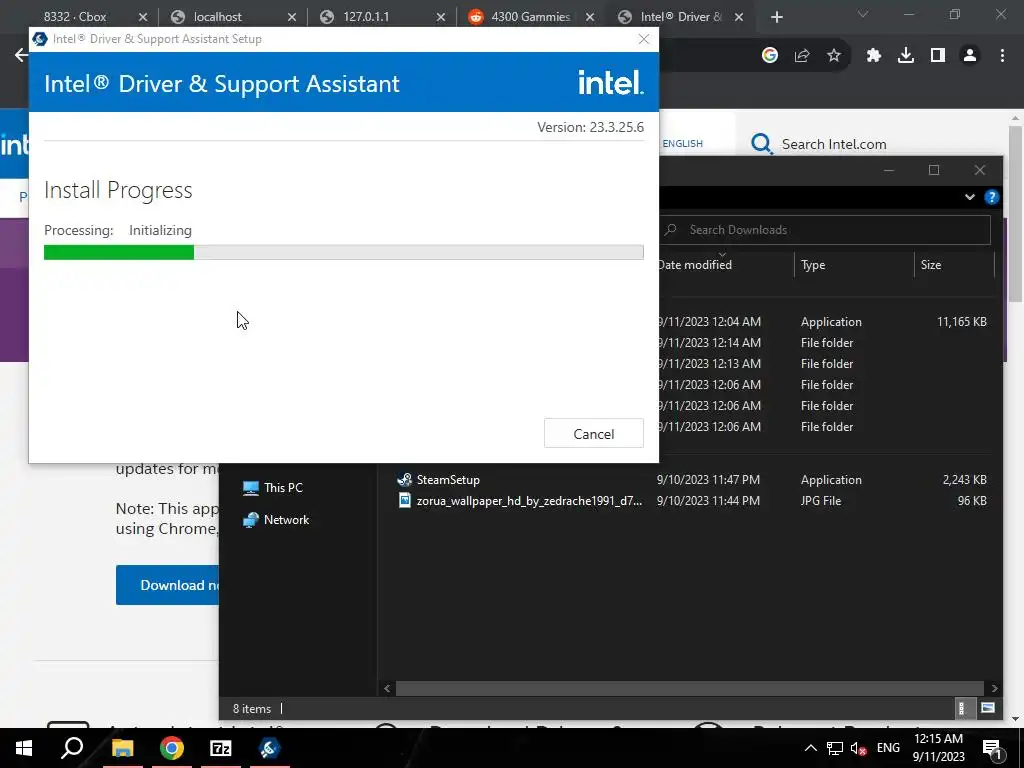Switch Explorer to large icons view
The image size is (1024, 768).
coord(988,709)
